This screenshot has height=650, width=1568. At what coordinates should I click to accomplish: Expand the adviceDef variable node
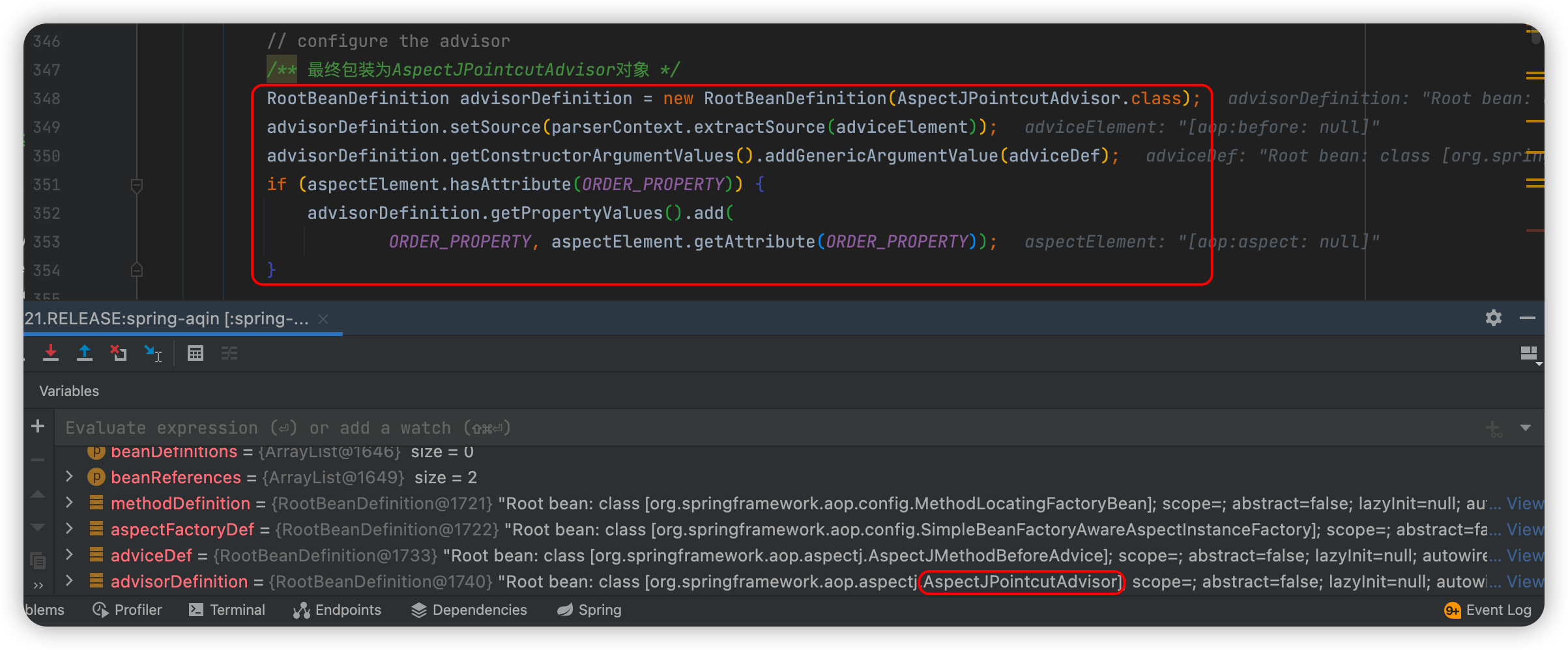tap(69, 555)
